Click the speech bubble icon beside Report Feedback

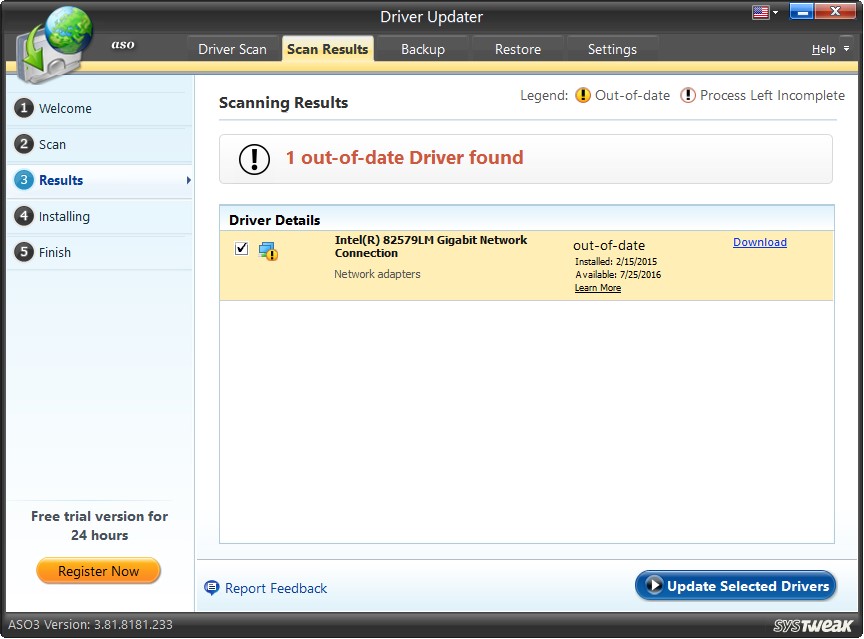(211, 588)
